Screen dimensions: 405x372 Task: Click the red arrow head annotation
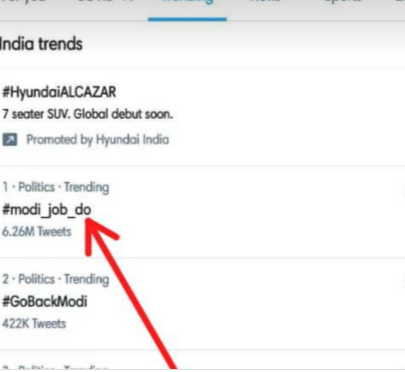98,235
